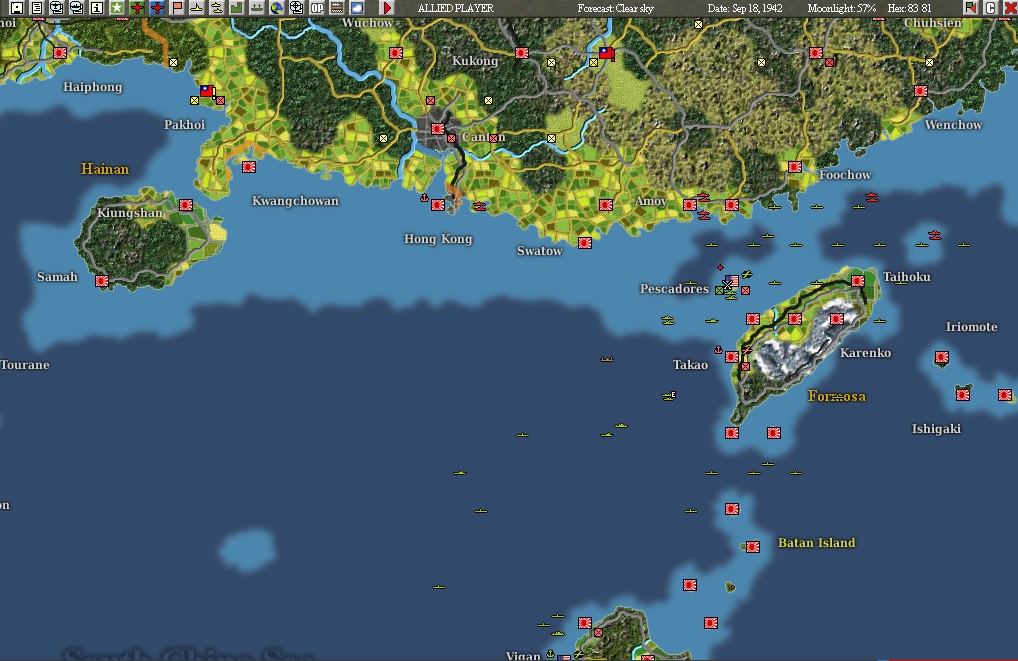Click the 'Tourane' map label
1018x661 pixels.
25,365
